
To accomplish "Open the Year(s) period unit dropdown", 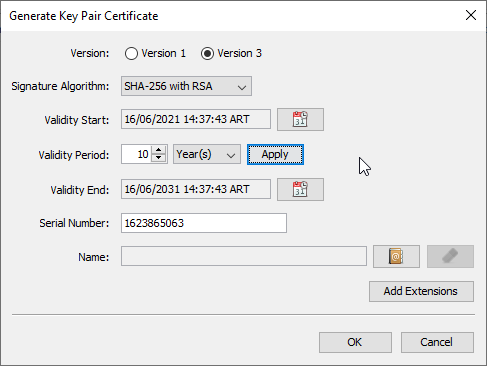I will pos(207,154).
